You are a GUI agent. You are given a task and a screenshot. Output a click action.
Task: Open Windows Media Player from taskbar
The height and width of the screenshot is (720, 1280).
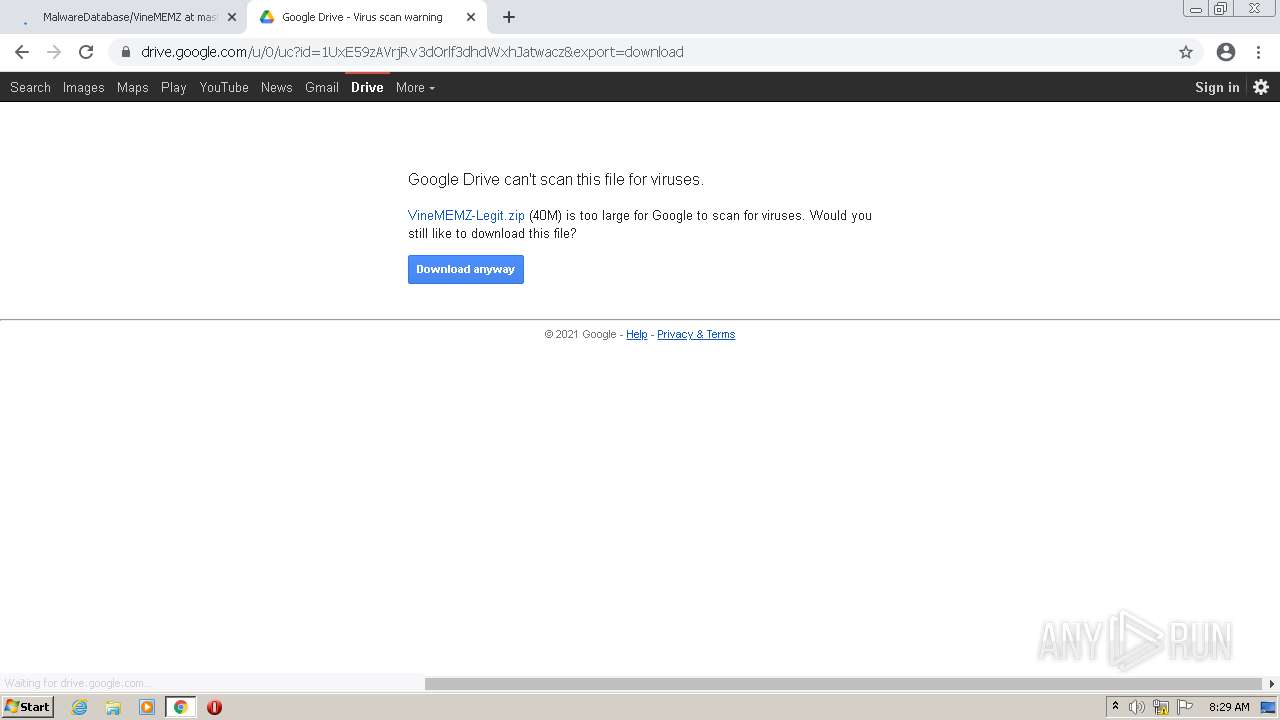pyautogui.click(x=147, y=707)
